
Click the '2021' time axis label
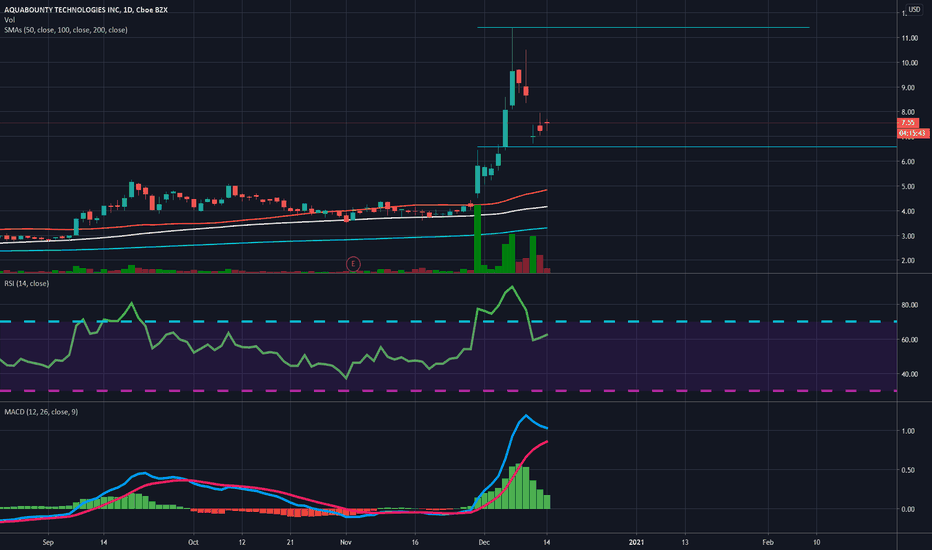point(636,542)
